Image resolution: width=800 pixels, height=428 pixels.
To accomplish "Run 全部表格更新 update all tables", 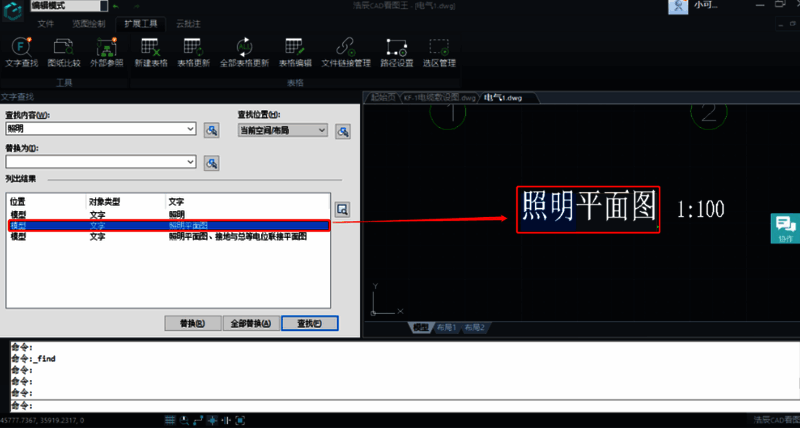I will coord(244,53).
